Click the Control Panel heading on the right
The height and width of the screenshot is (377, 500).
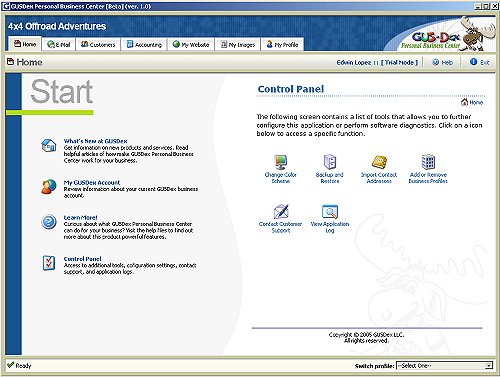pyautogui.click(x=291, y=89)
